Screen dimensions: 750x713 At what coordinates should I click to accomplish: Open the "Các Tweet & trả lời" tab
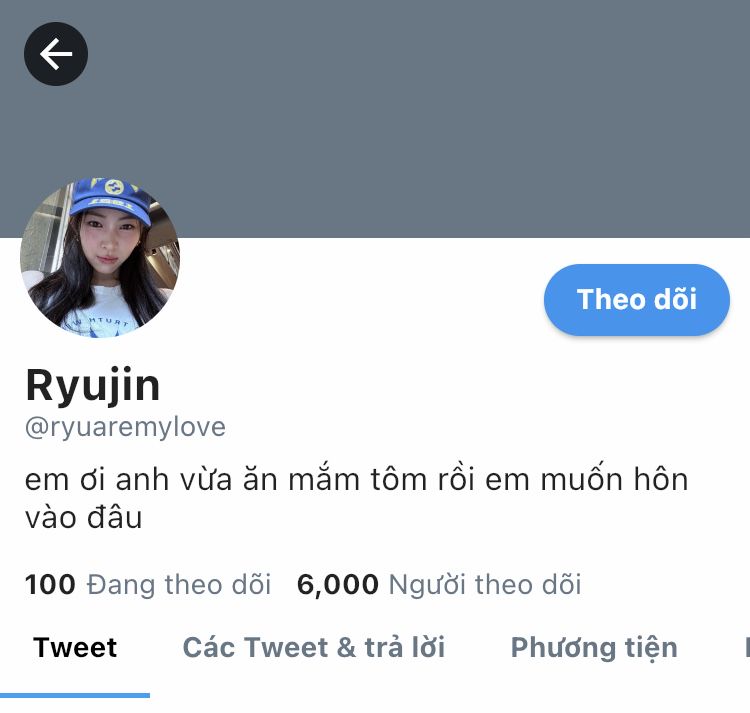[x=314, y=648]
